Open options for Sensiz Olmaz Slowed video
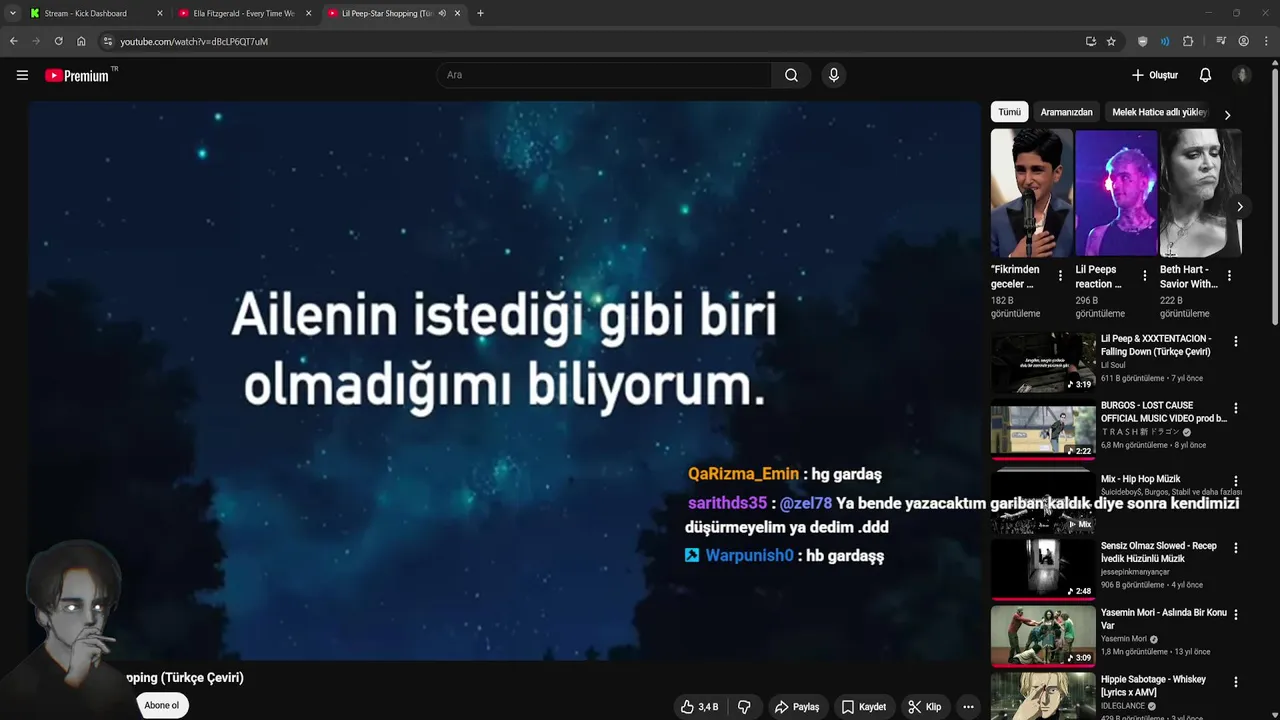This screenshot has height=720, width=1280. 1236,548
